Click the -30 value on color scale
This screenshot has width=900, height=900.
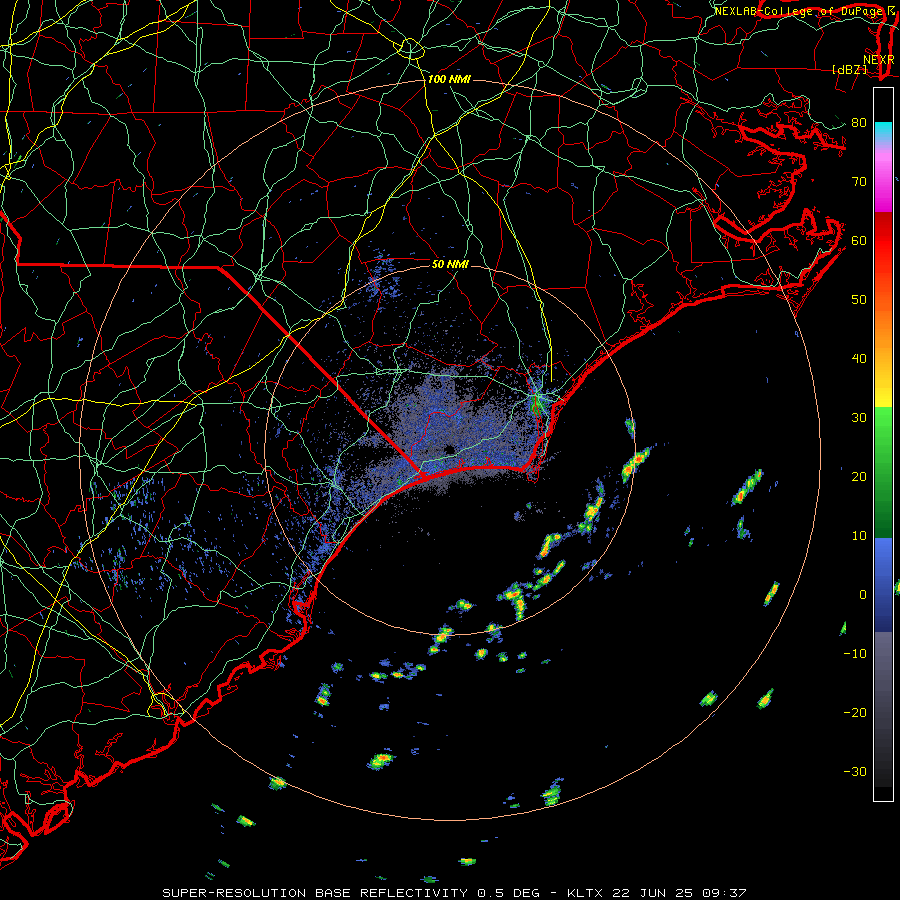click(x=855, y=772)
